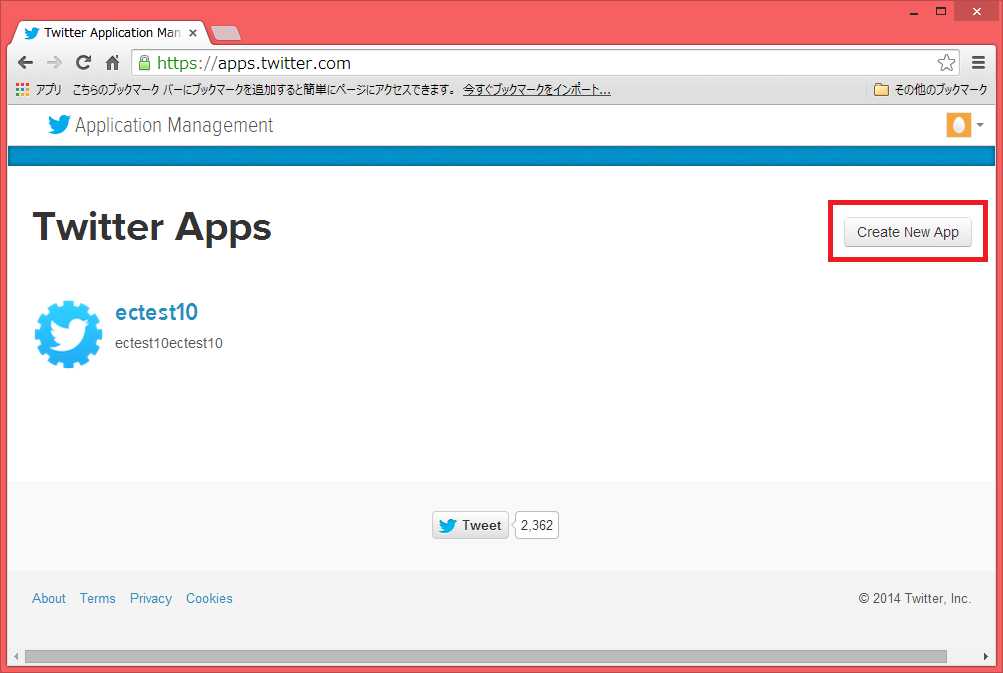Screen dimensions: 1003x673
Task: Open the About footer link
Action: [x=49, y=598]
